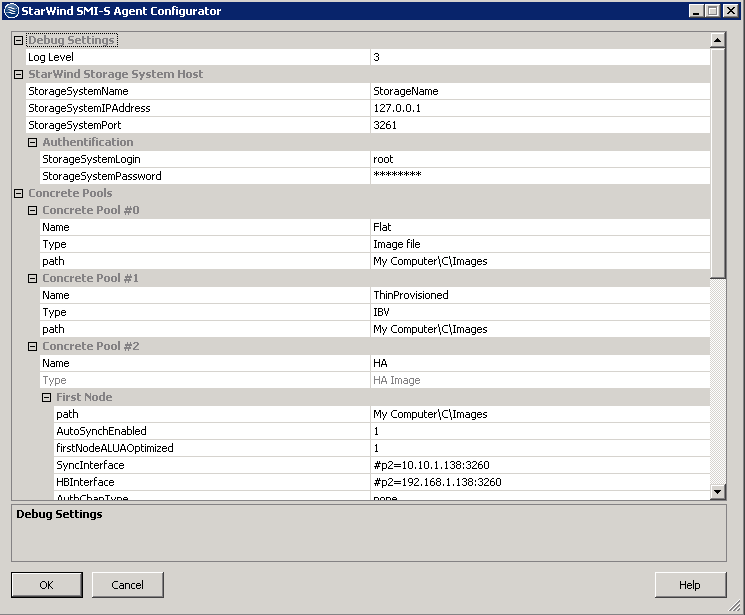Edit HBInterface value #p2=192.168.1.138:3260
745x615 pixels.
click(540, 482)
